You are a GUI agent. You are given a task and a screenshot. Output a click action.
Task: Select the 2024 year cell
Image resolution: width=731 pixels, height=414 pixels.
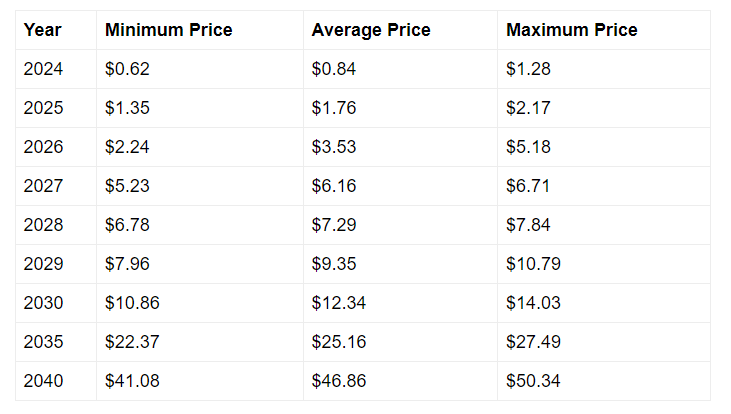pos(43,69)
